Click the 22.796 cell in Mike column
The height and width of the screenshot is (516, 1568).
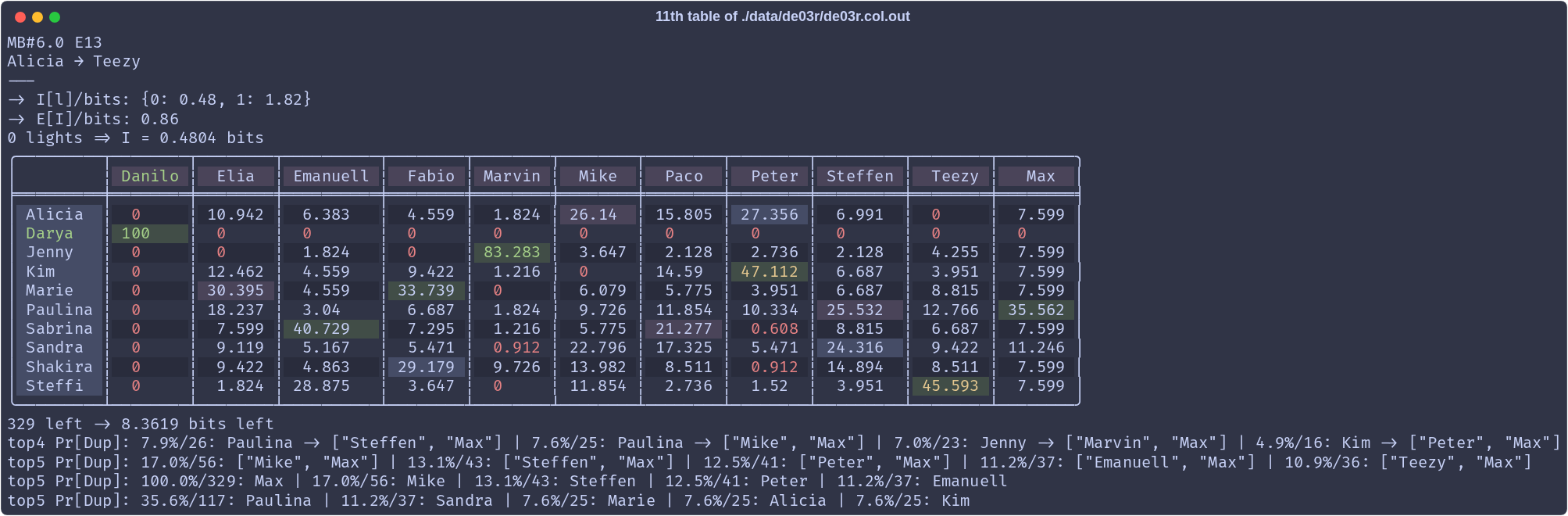point(598,347)
